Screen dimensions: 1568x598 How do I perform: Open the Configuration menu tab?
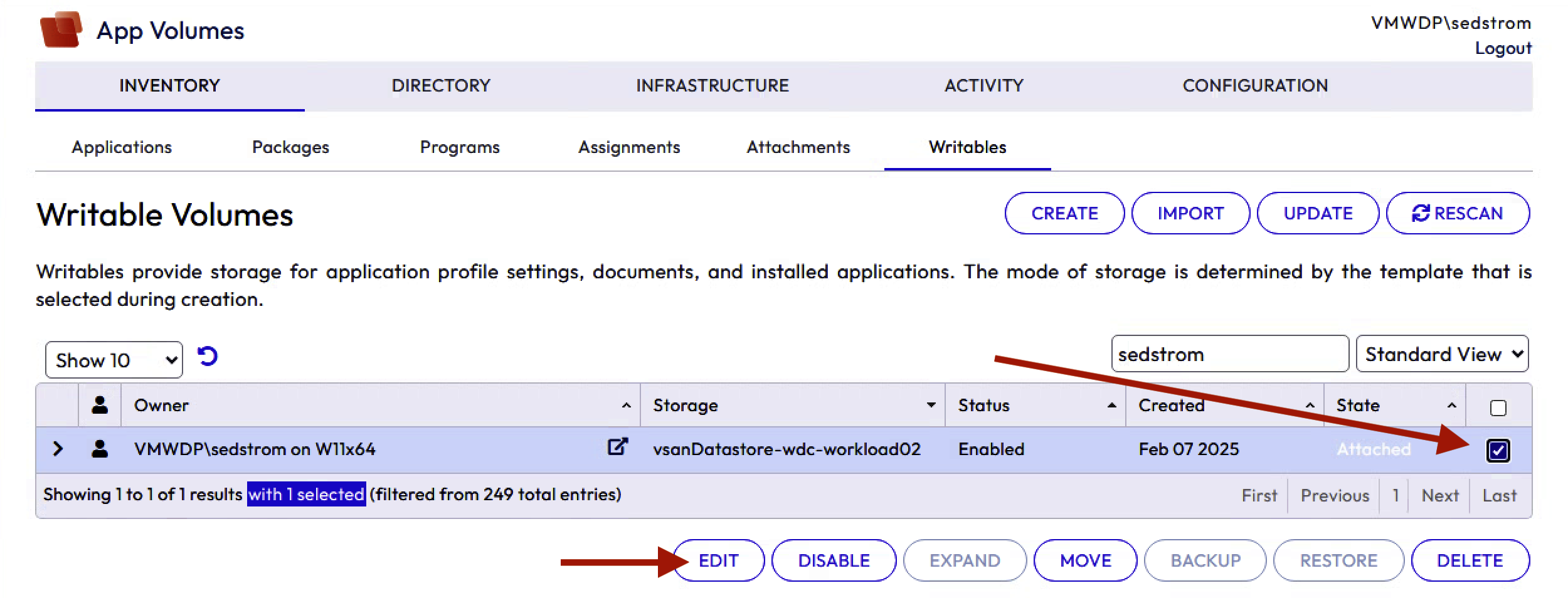[1255, 86]
